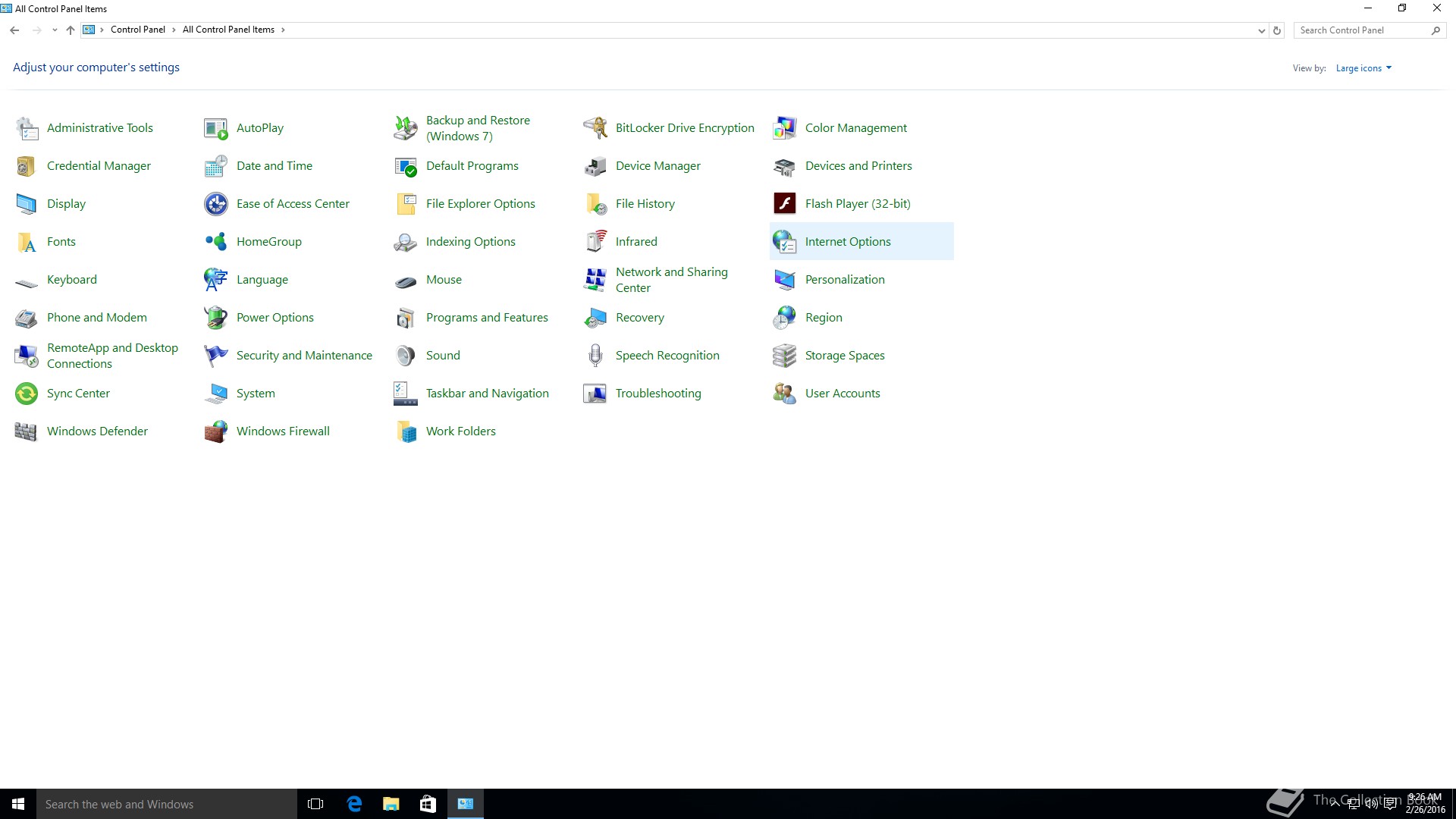Open the Flash Player (32-bit) icon

785,204
